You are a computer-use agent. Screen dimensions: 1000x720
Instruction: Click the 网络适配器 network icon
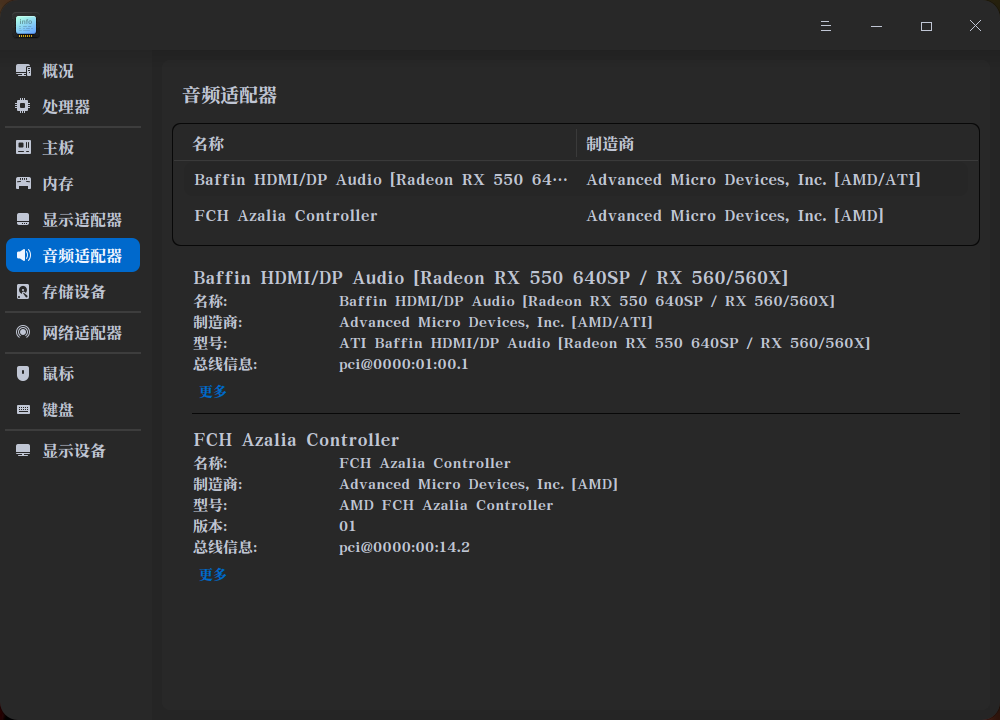pos(24,332)
